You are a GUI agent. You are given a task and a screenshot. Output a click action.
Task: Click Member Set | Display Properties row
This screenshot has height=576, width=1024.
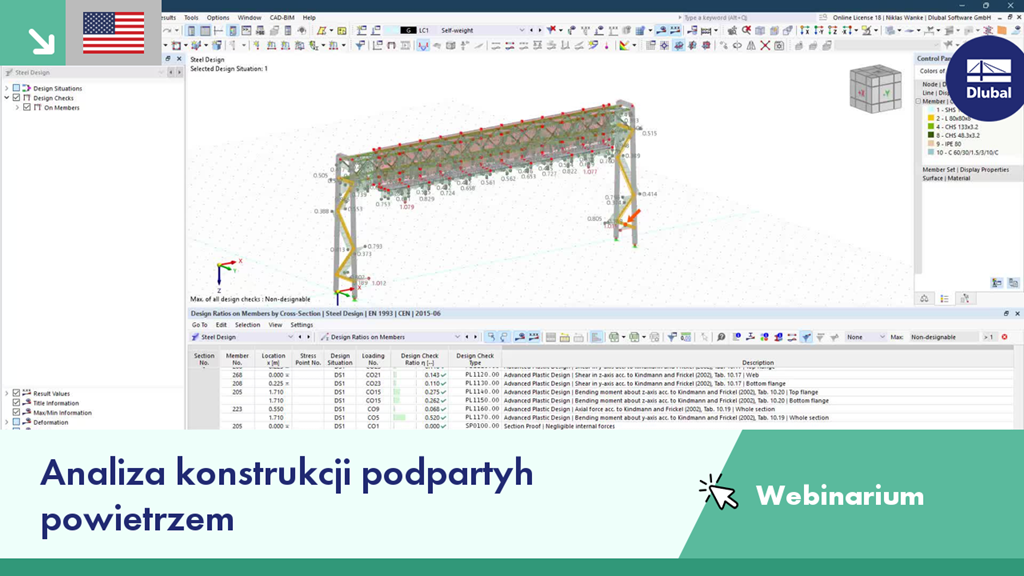(x=965, y=169)
